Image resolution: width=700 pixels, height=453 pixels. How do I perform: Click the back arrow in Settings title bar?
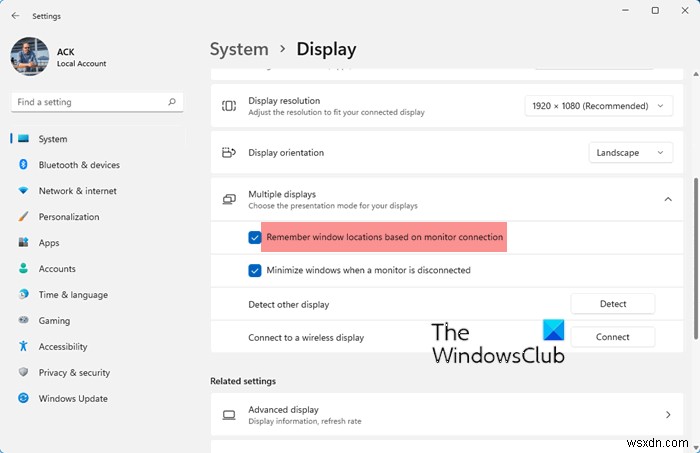(x=16, y=16)
